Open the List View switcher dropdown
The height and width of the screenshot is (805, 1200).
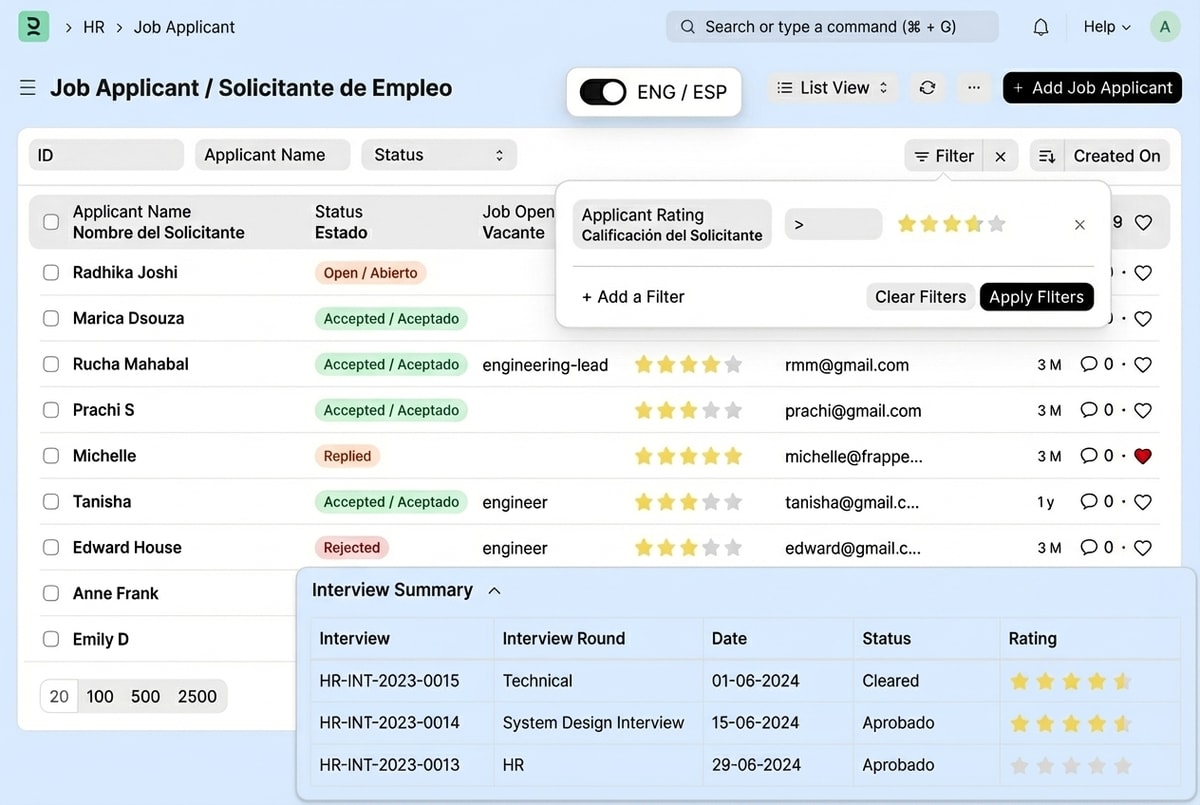point(833,88)
